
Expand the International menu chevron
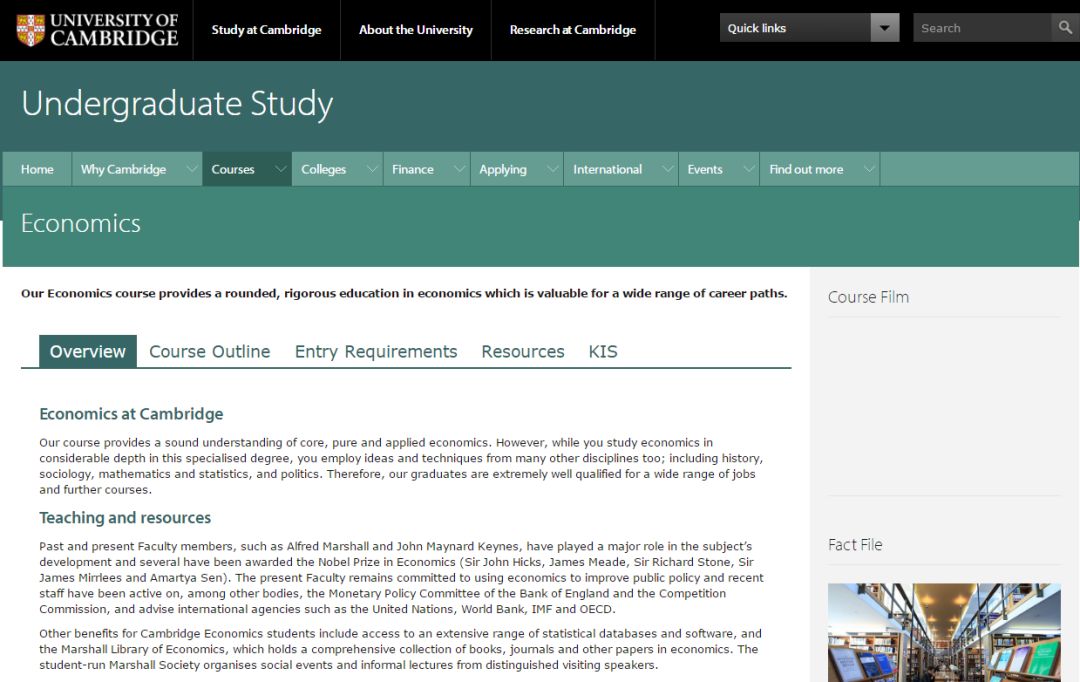[667, 169]
